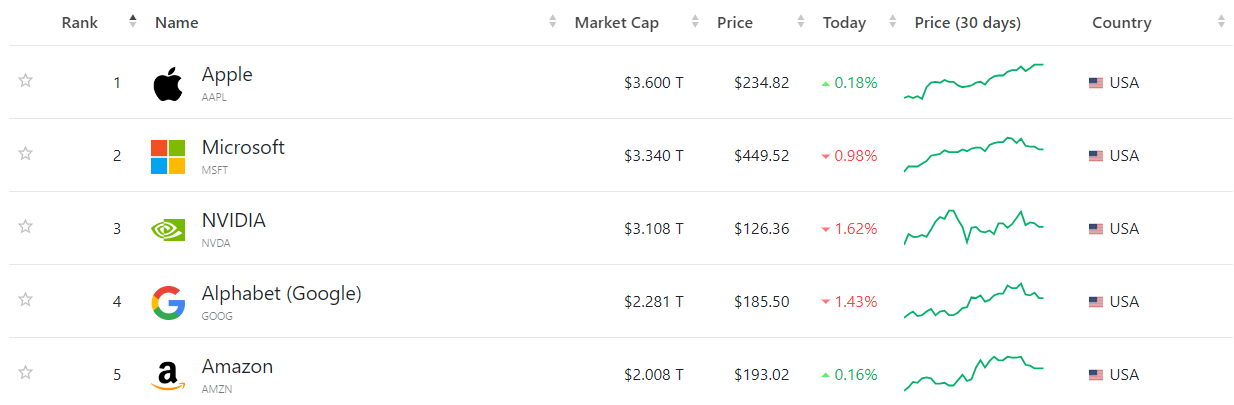The image size is (1234, 405).
Task: Open the NVIDIA company name link
Action: (233, 221)
